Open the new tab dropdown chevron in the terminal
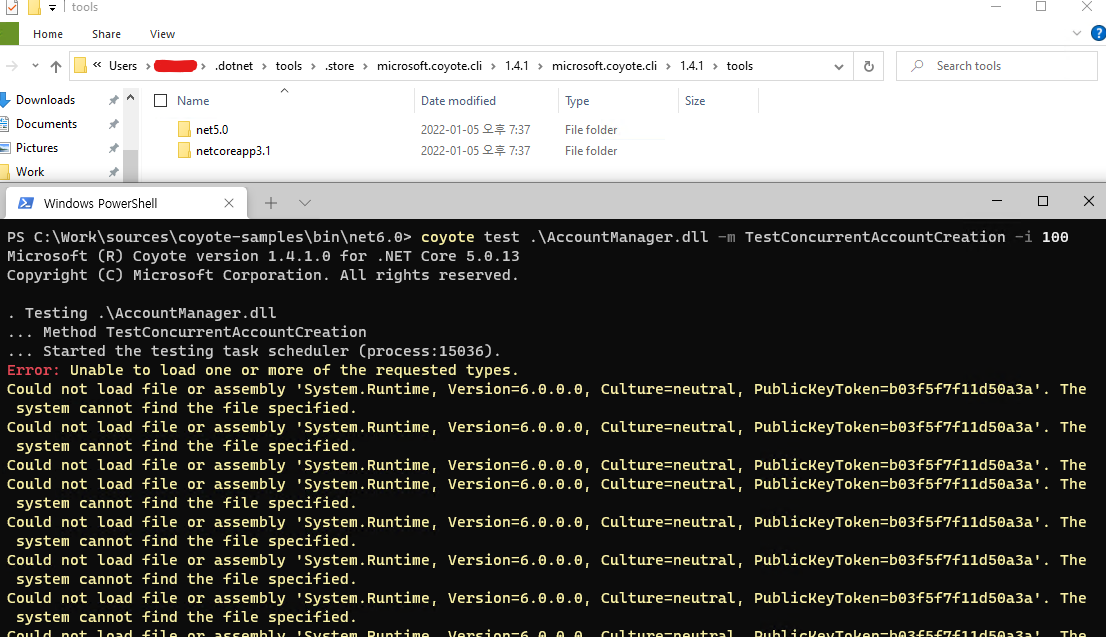 click(x=305, y=202)
